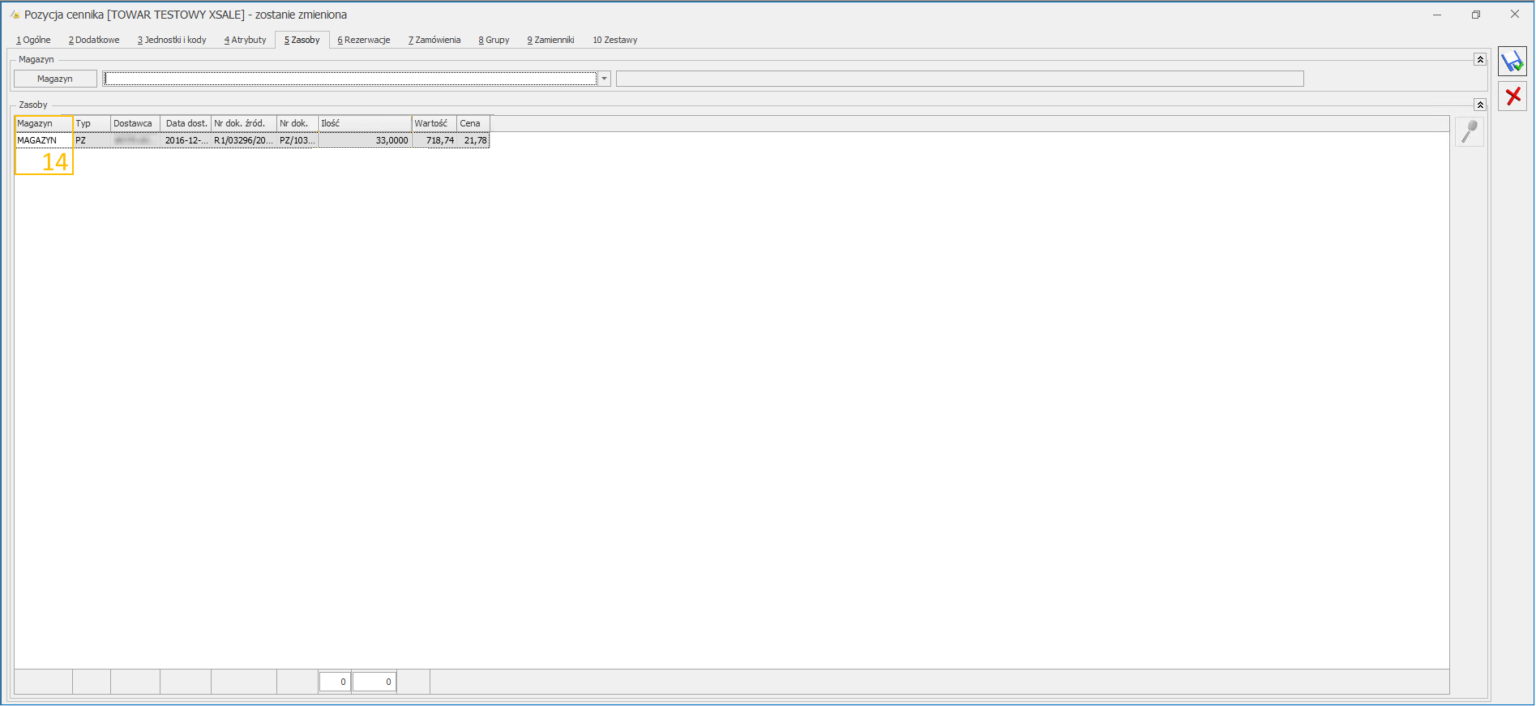Go to the 4 Atrybuty tab
The height and width of the screenshot is (706, 1536).
[x=245, y=40]
